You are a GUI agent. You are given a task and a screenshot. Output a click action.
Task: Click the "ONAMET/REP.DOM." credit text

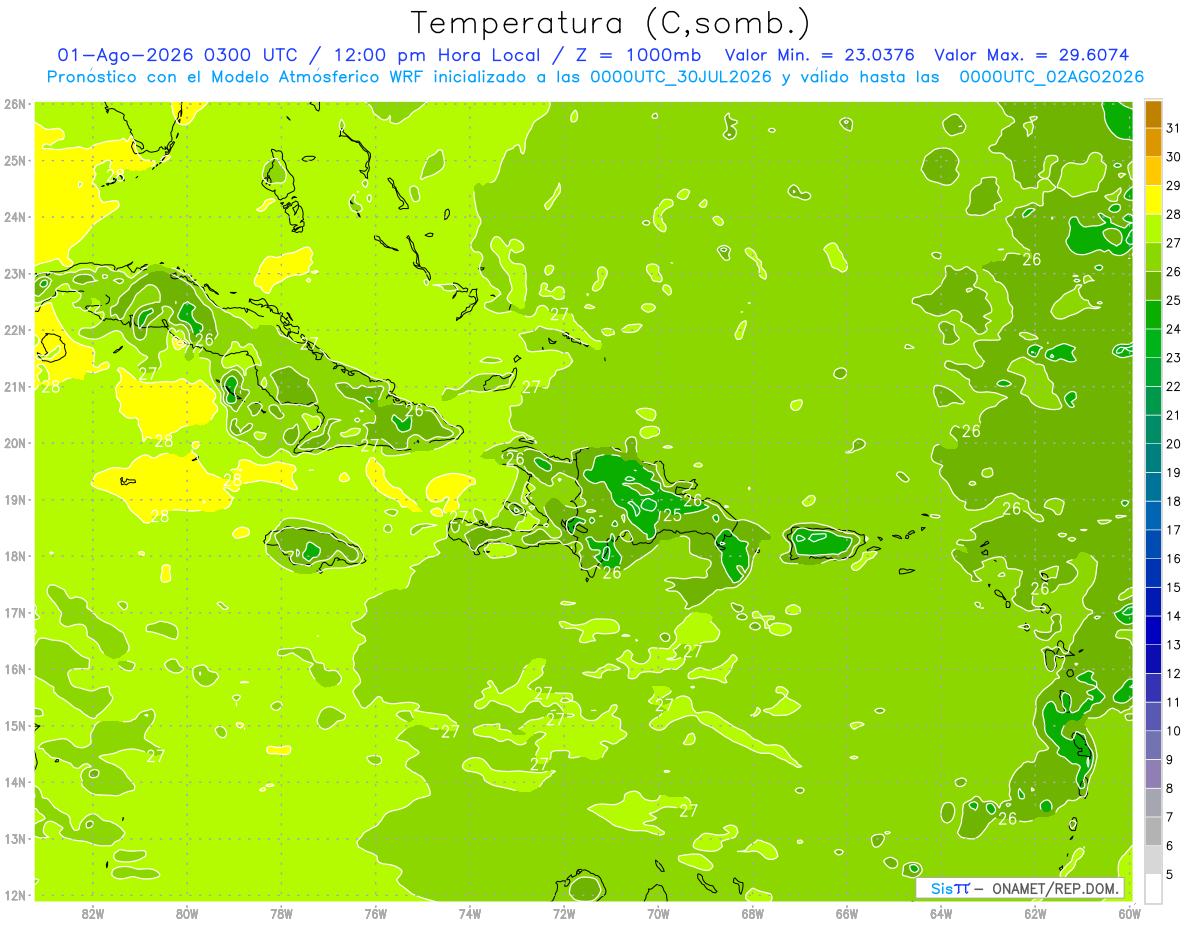click(1053, 888)
